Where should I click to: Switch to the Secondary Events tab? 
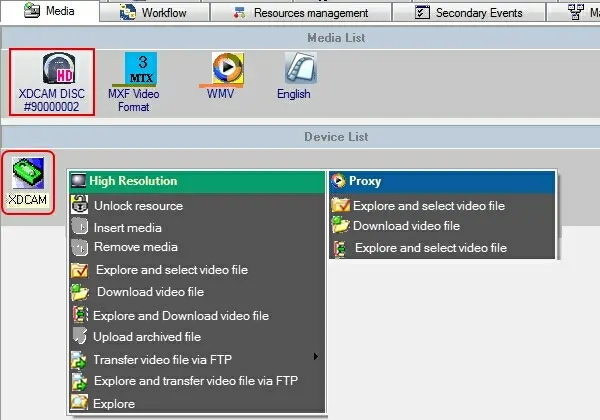(461, 12)
